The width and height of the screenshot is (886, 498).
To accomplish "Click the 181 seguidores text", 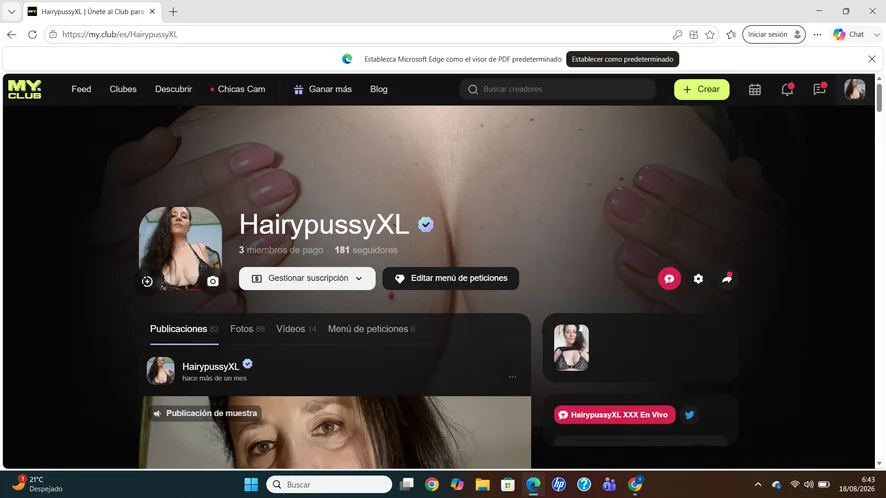I will (x=366, y=250).
